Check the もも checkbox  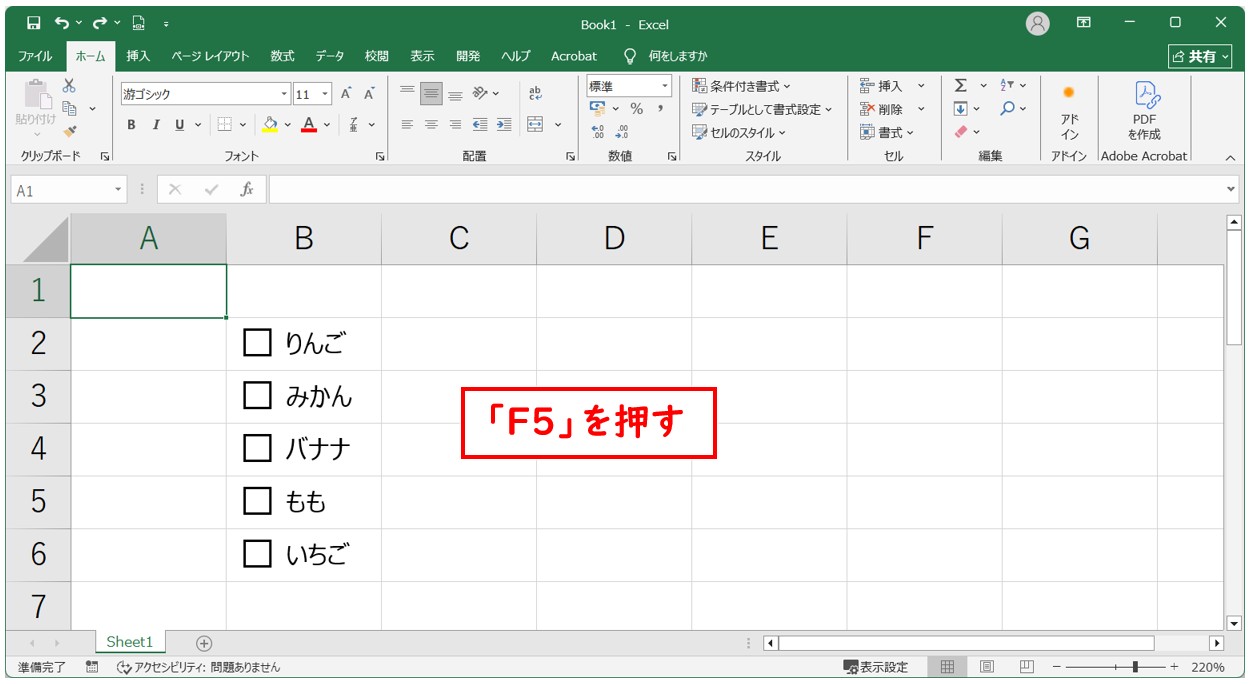(257, 500)
